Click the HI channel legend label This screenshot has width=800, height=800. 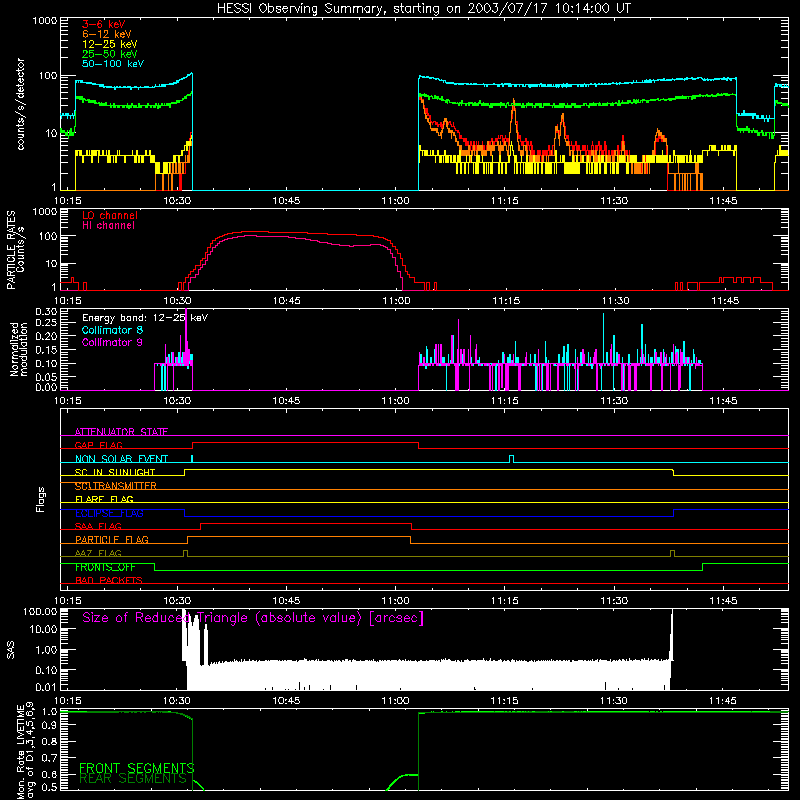point(108,226)
